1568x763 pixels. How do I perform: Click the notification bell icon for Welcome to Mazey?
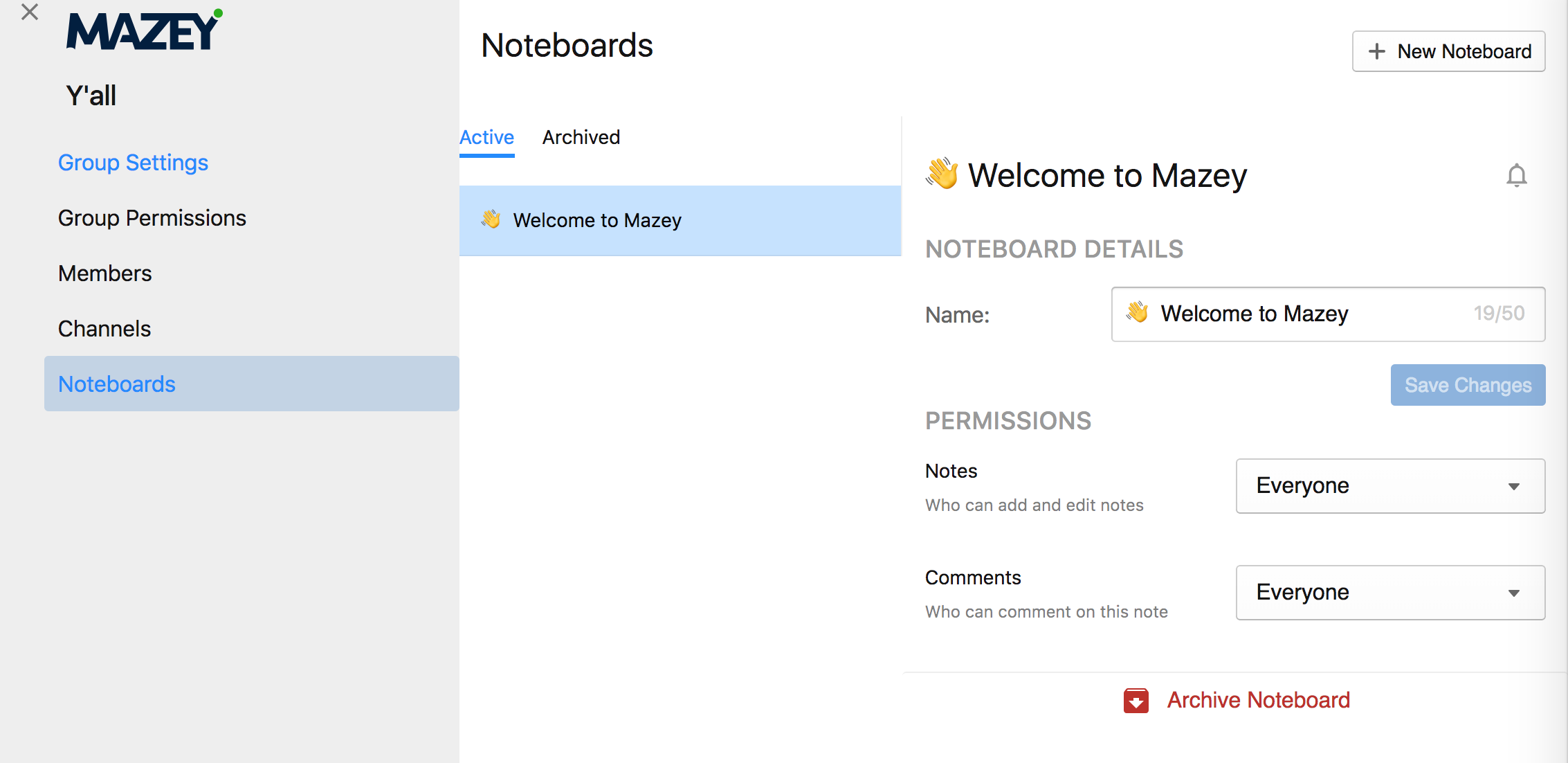(x=1516, y=176)
